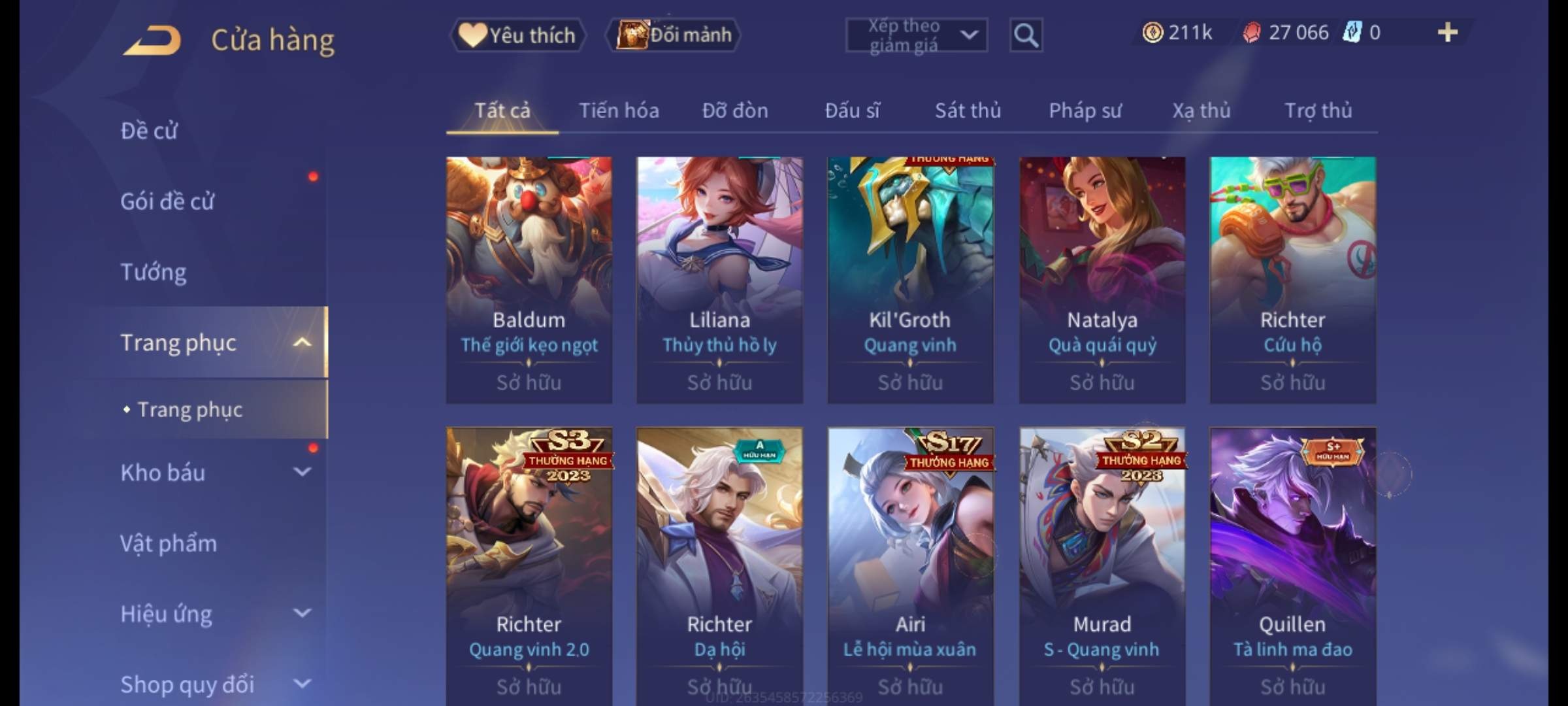
Task: Tap the plus icon to add currency
Action: 1448,32
